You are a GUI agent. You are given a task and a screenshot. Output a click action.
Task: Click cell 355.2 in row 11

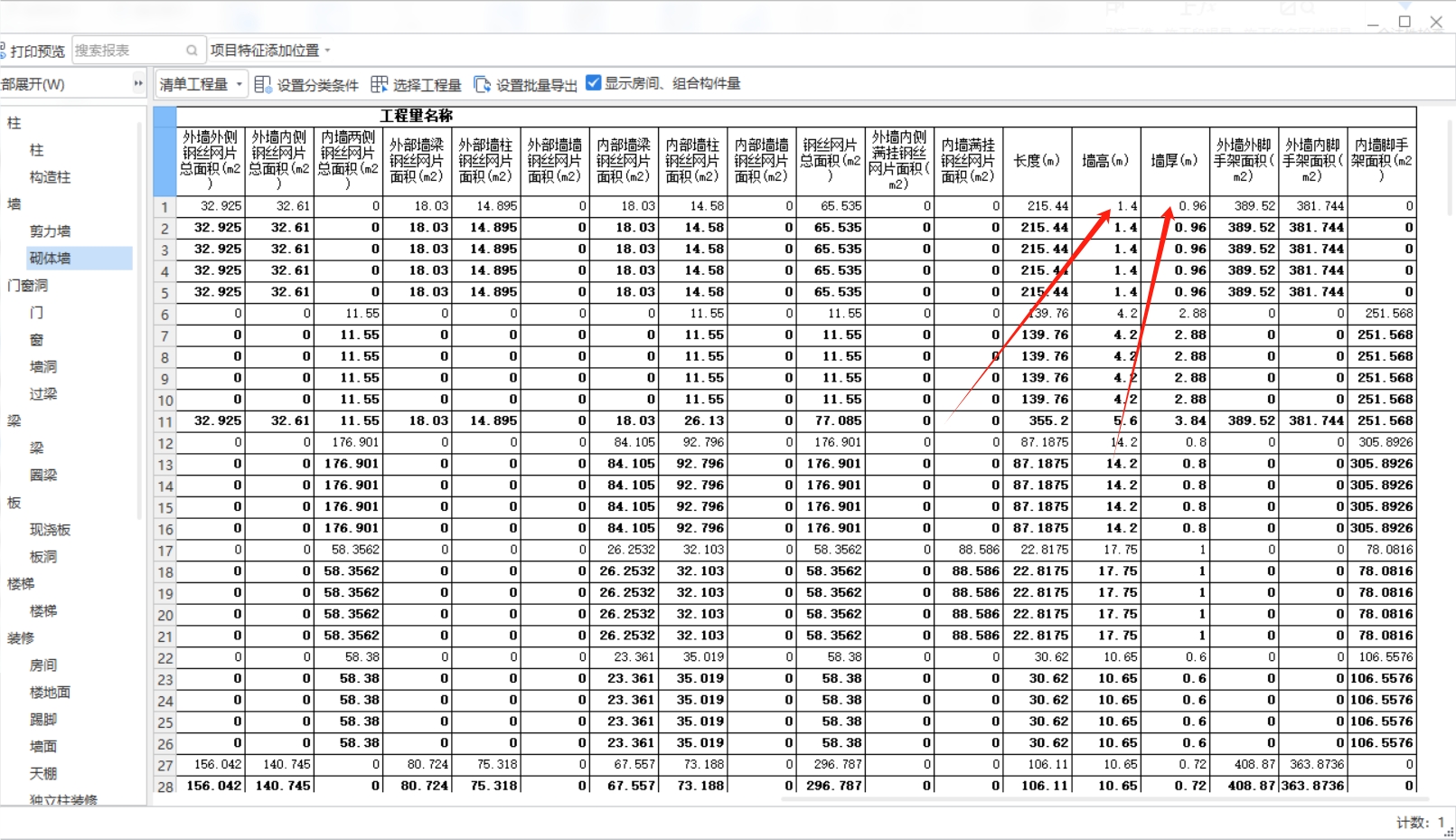(x=1038, y=420)
